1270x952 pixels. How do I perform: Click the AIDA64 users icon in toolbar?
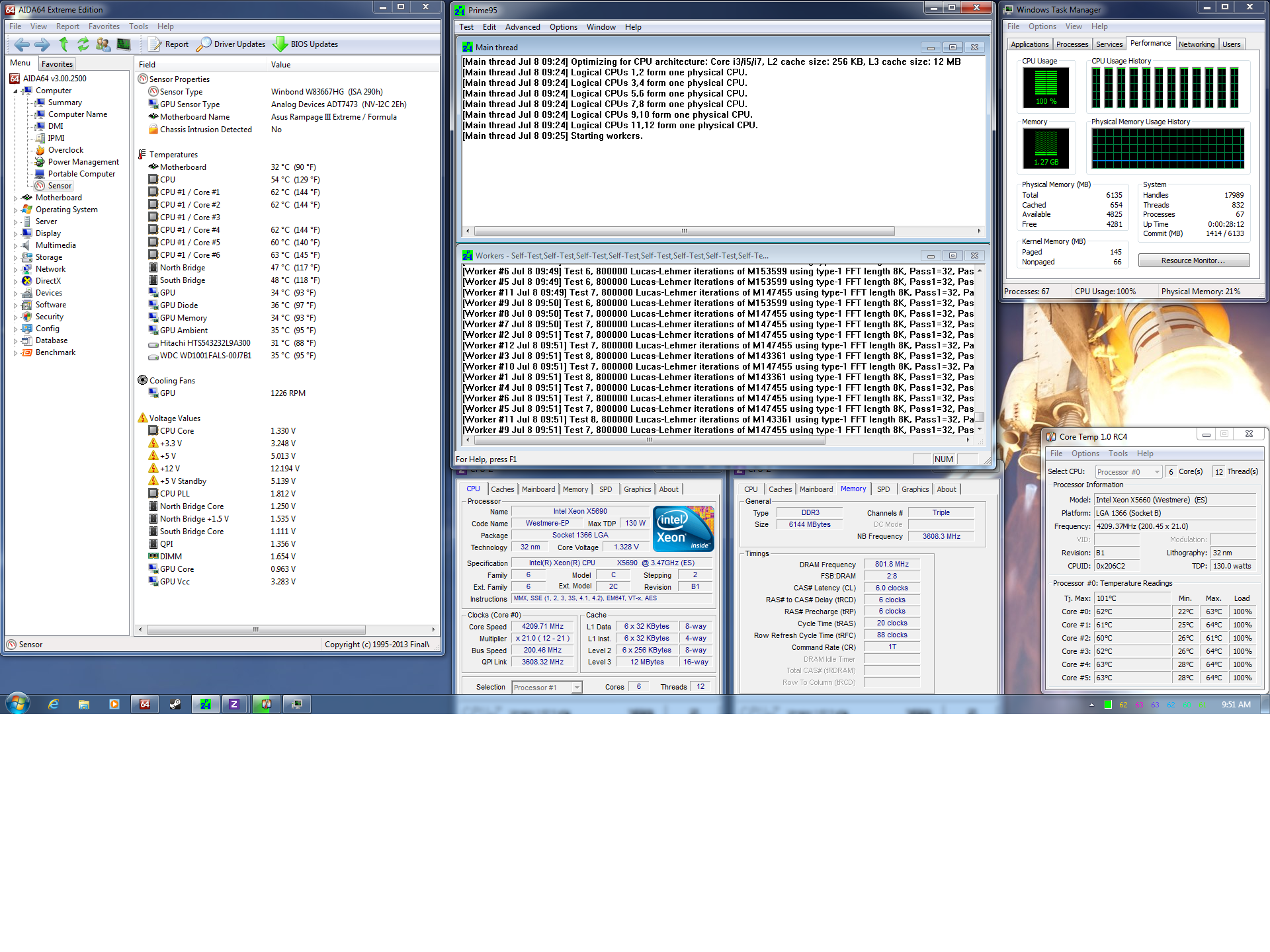(103, 44)
